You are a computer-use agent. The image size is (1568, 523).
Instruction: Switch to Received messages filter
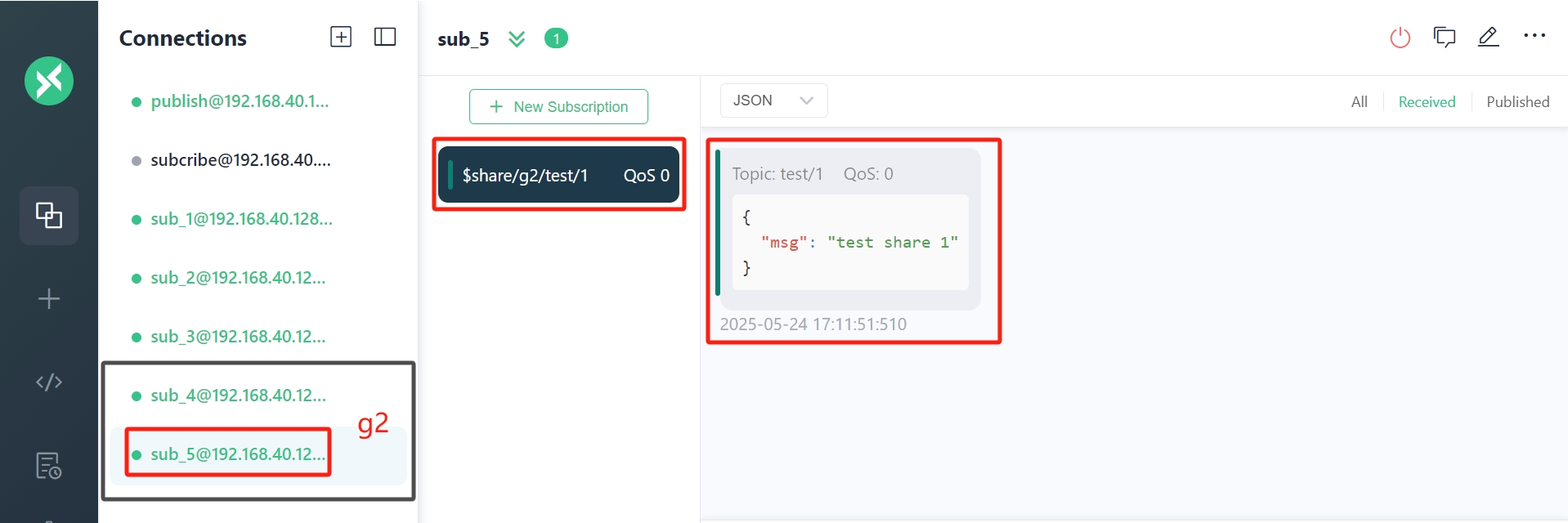pos(1427,102)
